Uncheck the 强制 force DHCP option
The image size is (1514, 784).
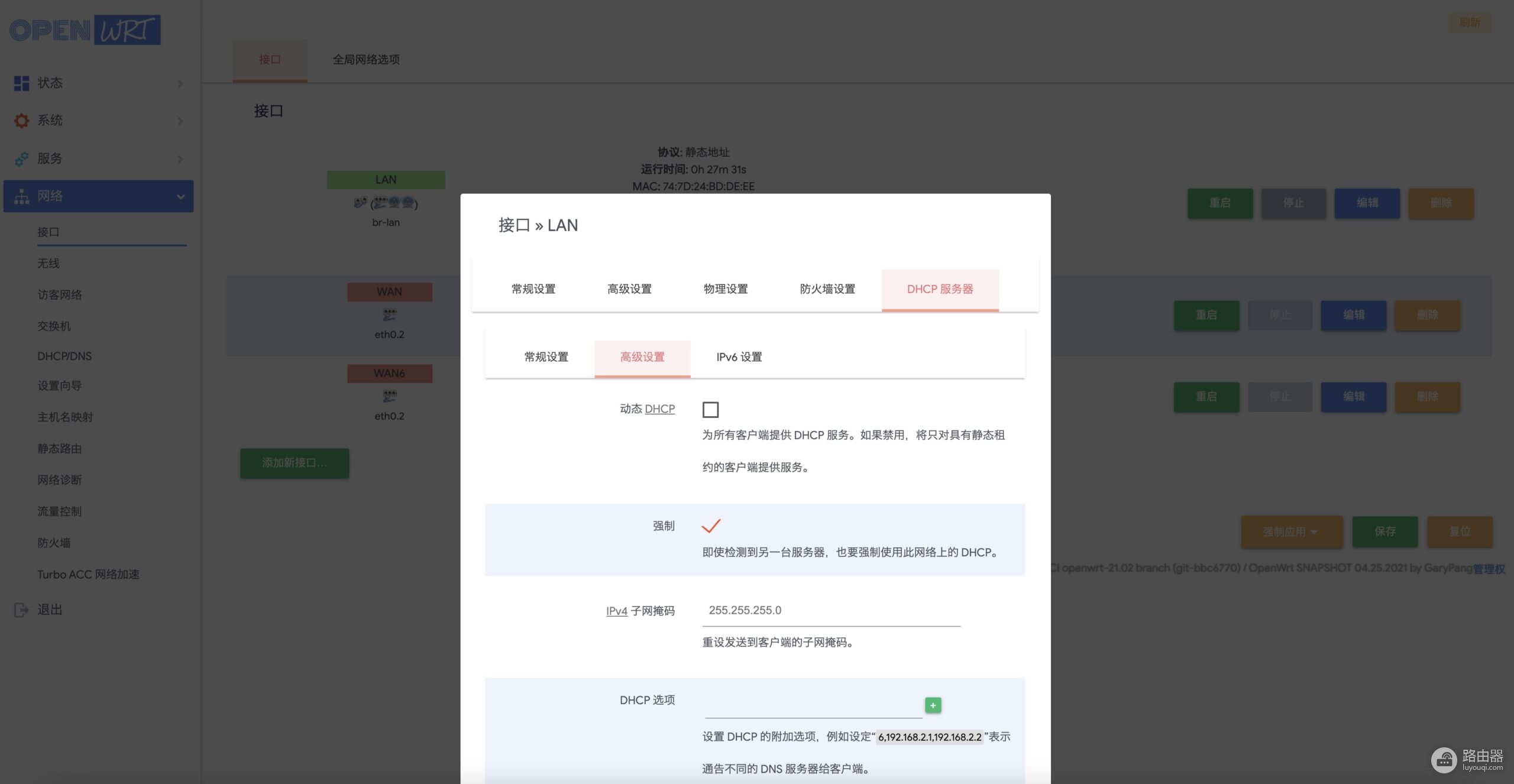click(711, 526)
